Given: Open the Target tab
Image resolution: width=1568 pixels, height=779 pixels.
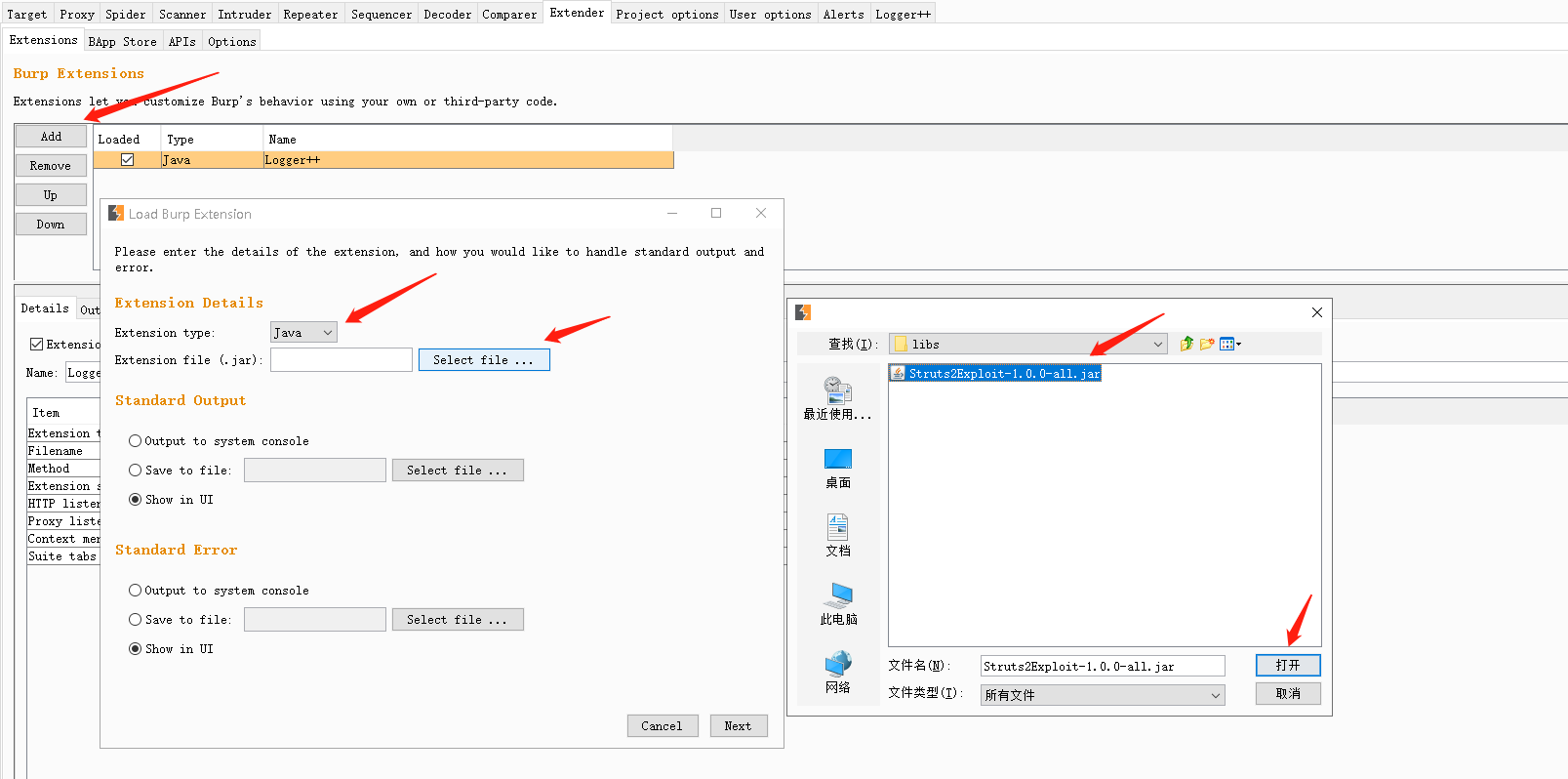Looking at the screenshot, I should tap(26, 14).
